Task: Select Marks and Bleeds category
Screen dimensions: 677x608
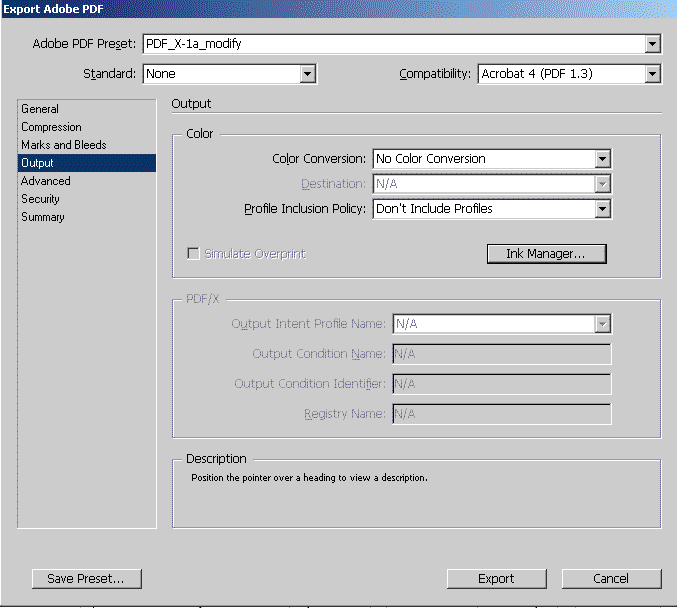Action: tap(87, 145)
